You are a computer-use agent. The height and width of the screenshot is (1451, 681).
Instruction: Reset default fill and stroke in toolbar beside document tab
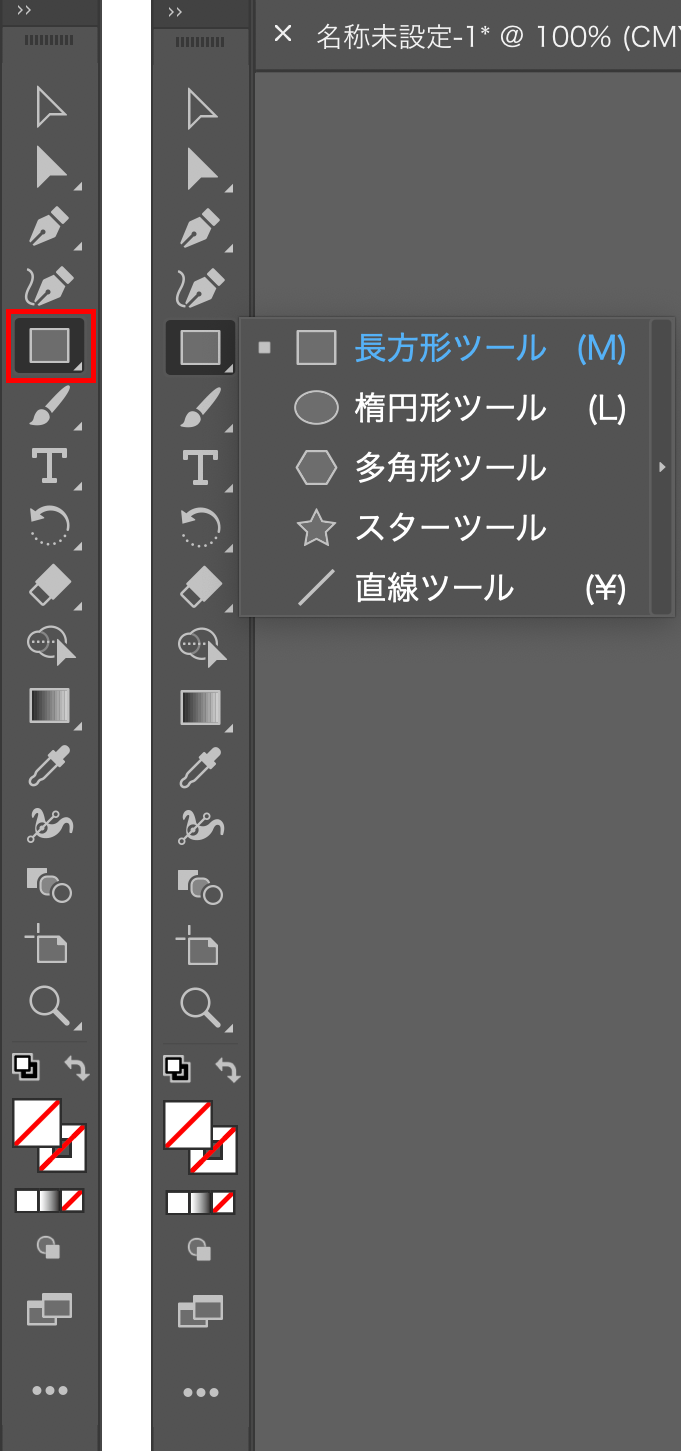[177, 1069]
